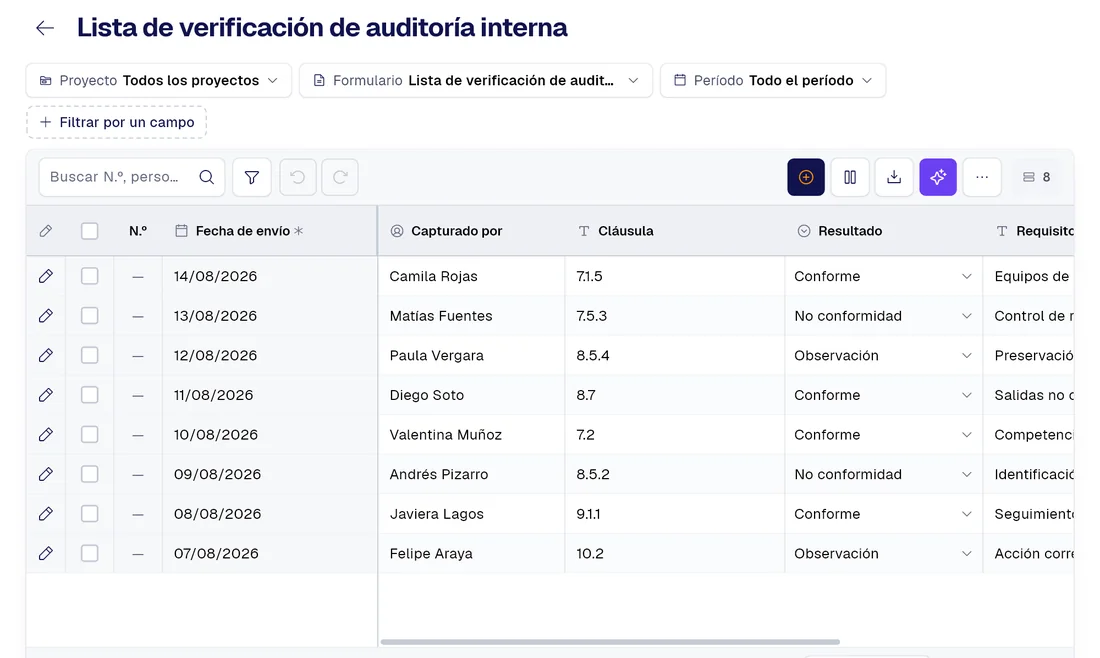The image size is (1100, 658).
Task: Click the Salidas no requisito cell
Action: pyautogui.click(x=1028, y=395)
